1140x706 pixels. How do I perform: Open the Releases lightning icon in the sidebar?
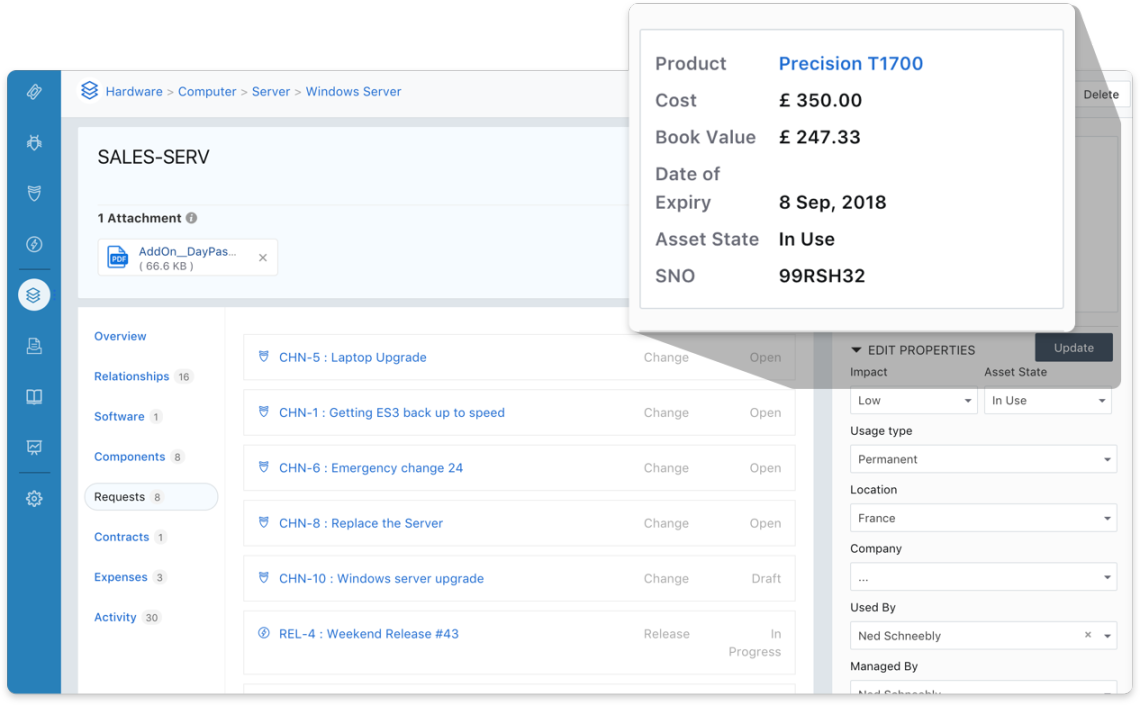(34, 245)
